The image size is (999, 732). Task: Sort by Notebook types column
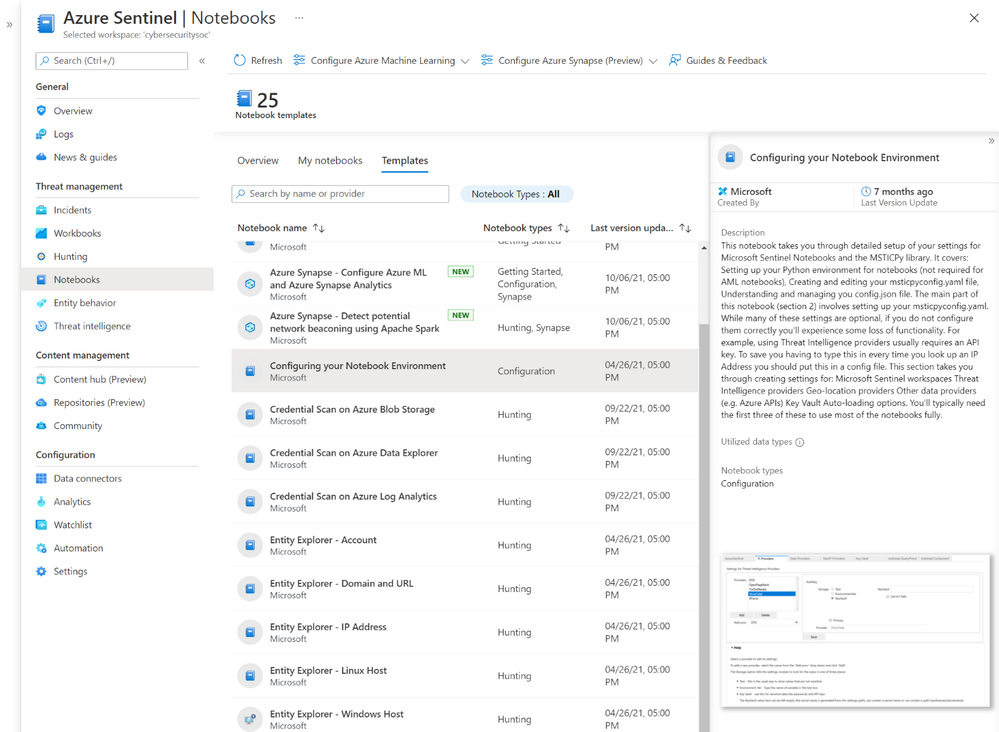point(526,228)
